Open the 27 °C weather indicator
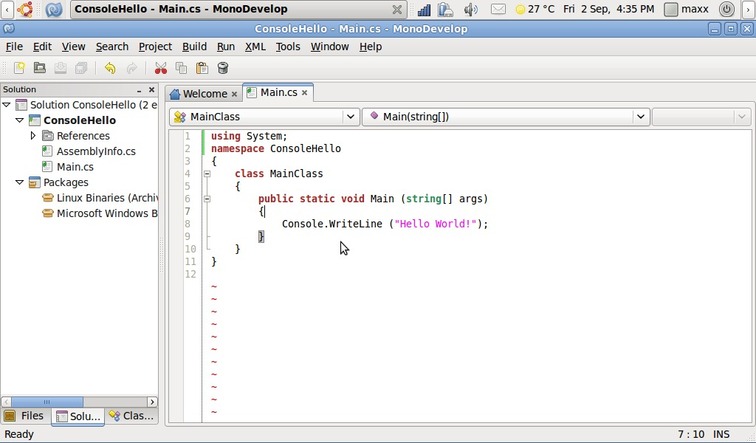The width and height of the screenshot is (756, 443). coord(535,9)
